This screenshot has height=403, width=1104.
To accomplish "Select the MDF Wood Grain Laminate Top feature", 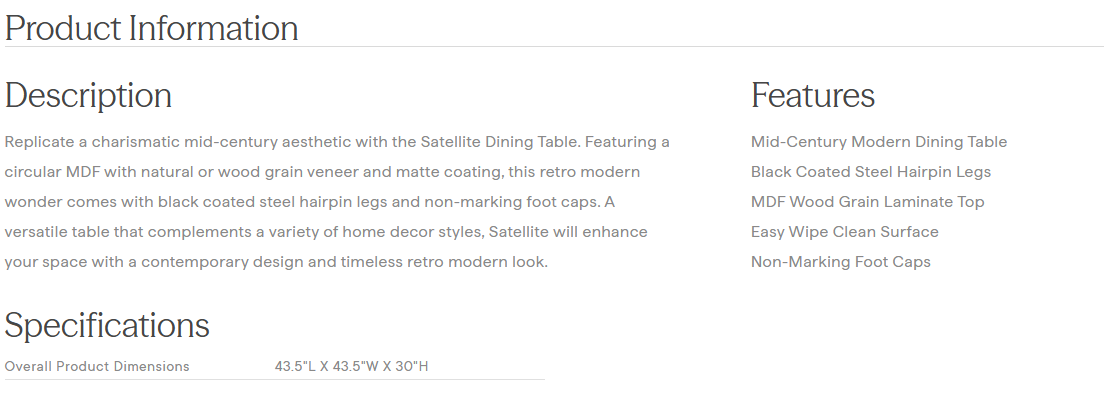I will coord(867,202).
